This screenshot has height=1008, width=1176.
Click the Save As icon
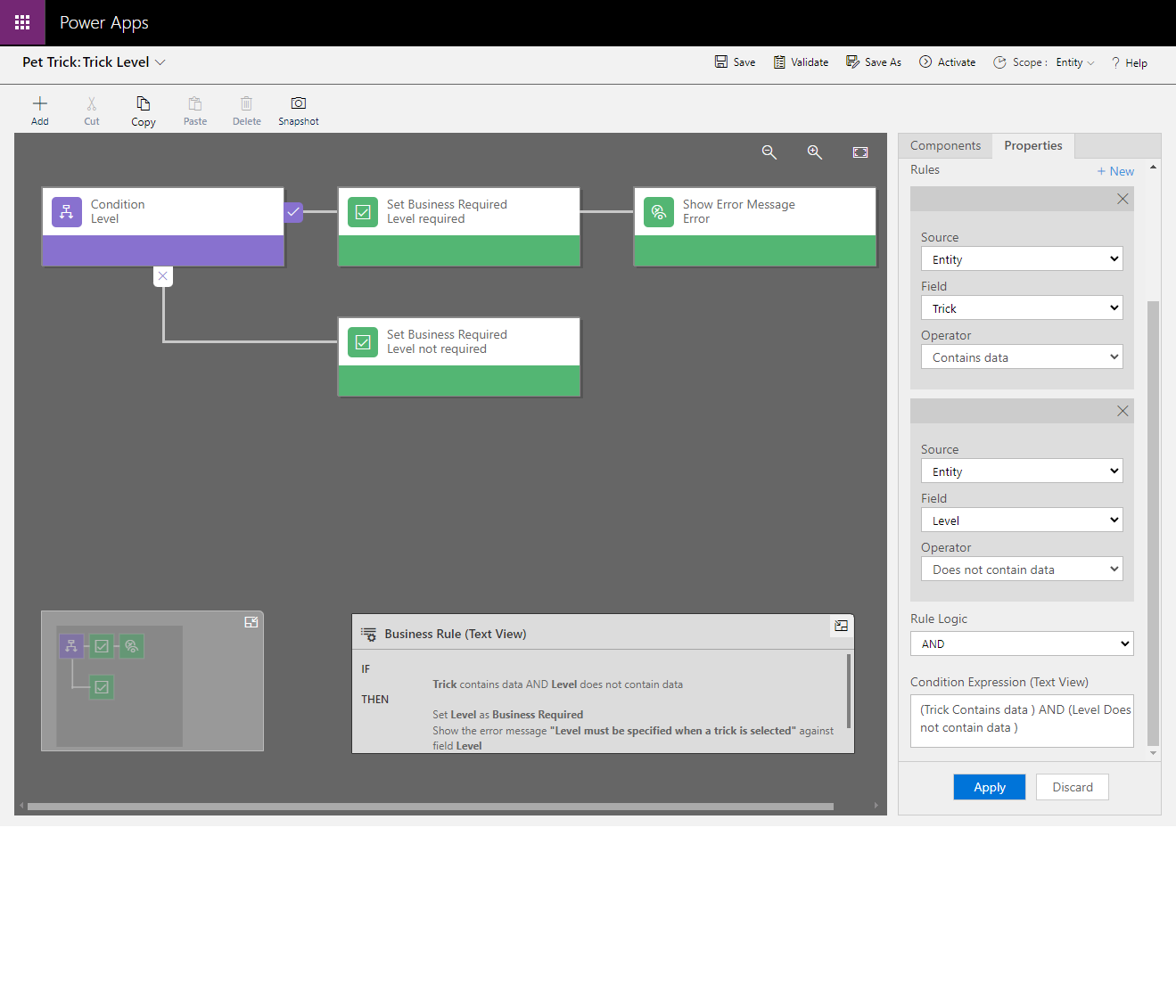[853, 61]
